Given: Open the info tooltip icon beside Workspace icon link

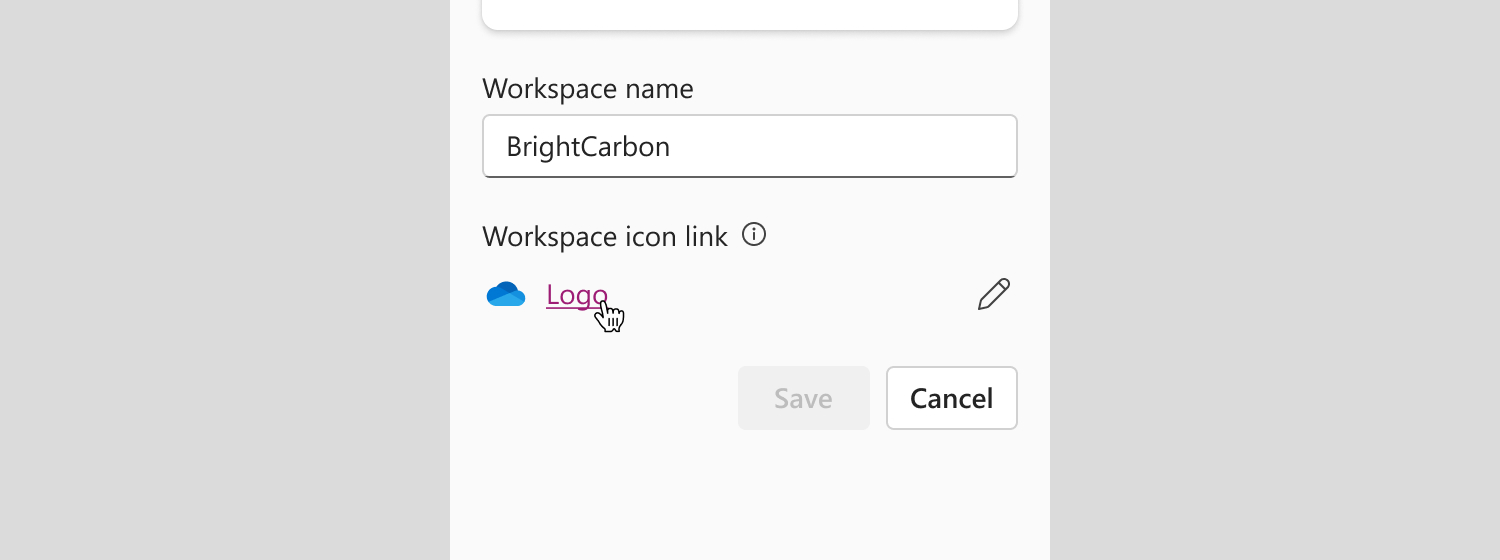Looking at the screenshot, I should [754, 235].
